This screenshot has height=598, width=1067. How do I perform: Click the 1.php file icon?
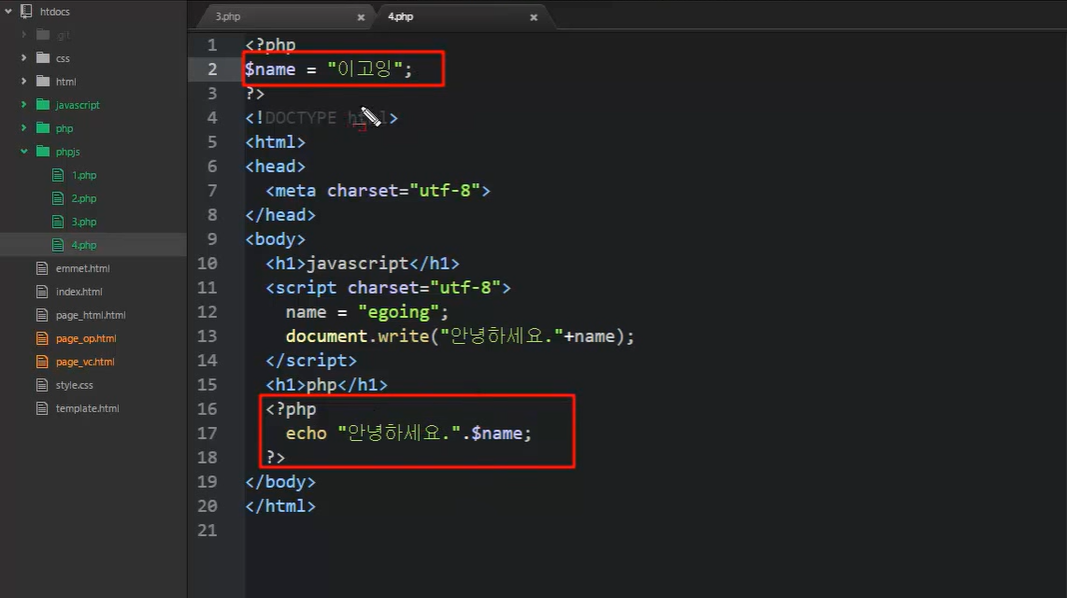(58, 175)
